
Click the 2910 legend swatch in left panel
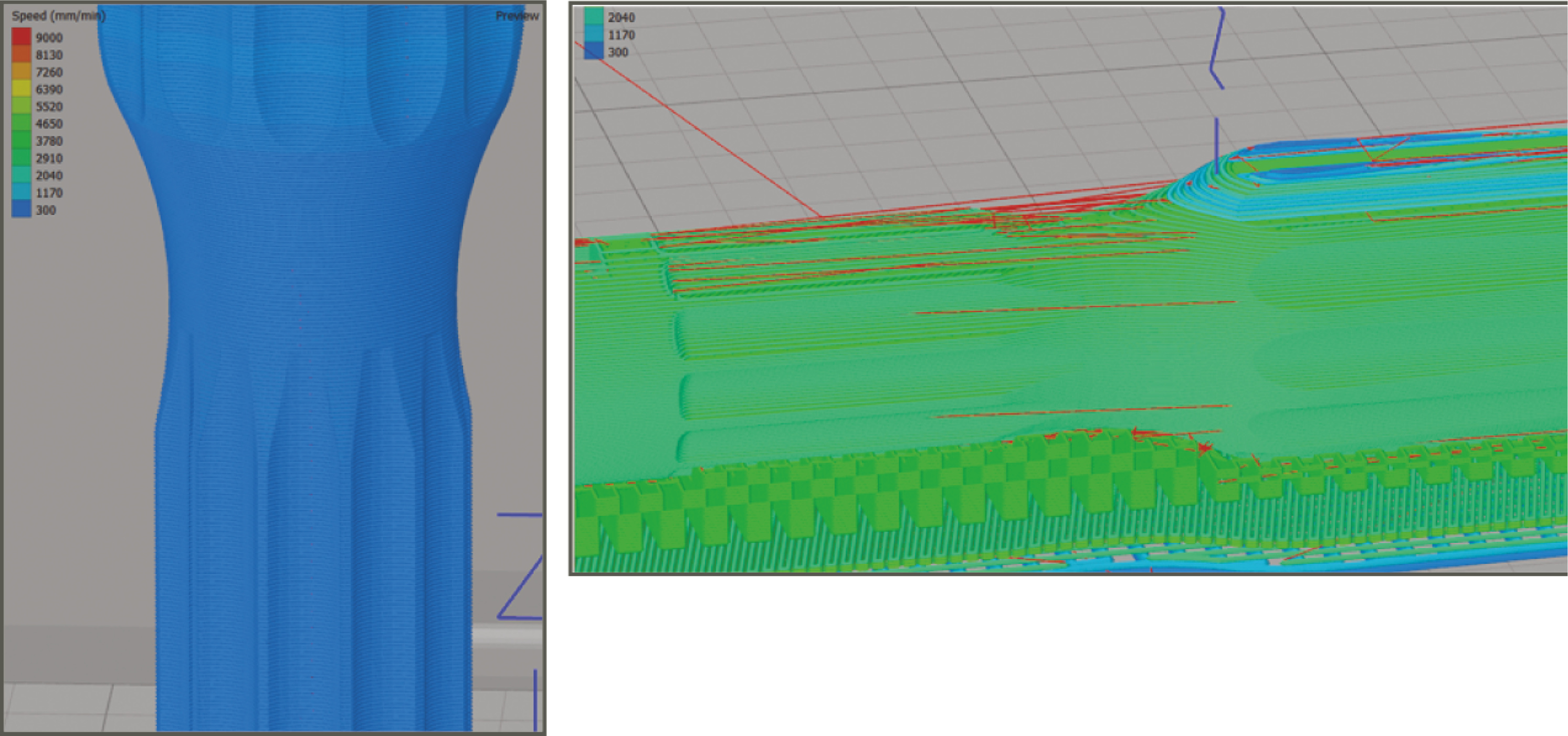[x=22, y=157]
